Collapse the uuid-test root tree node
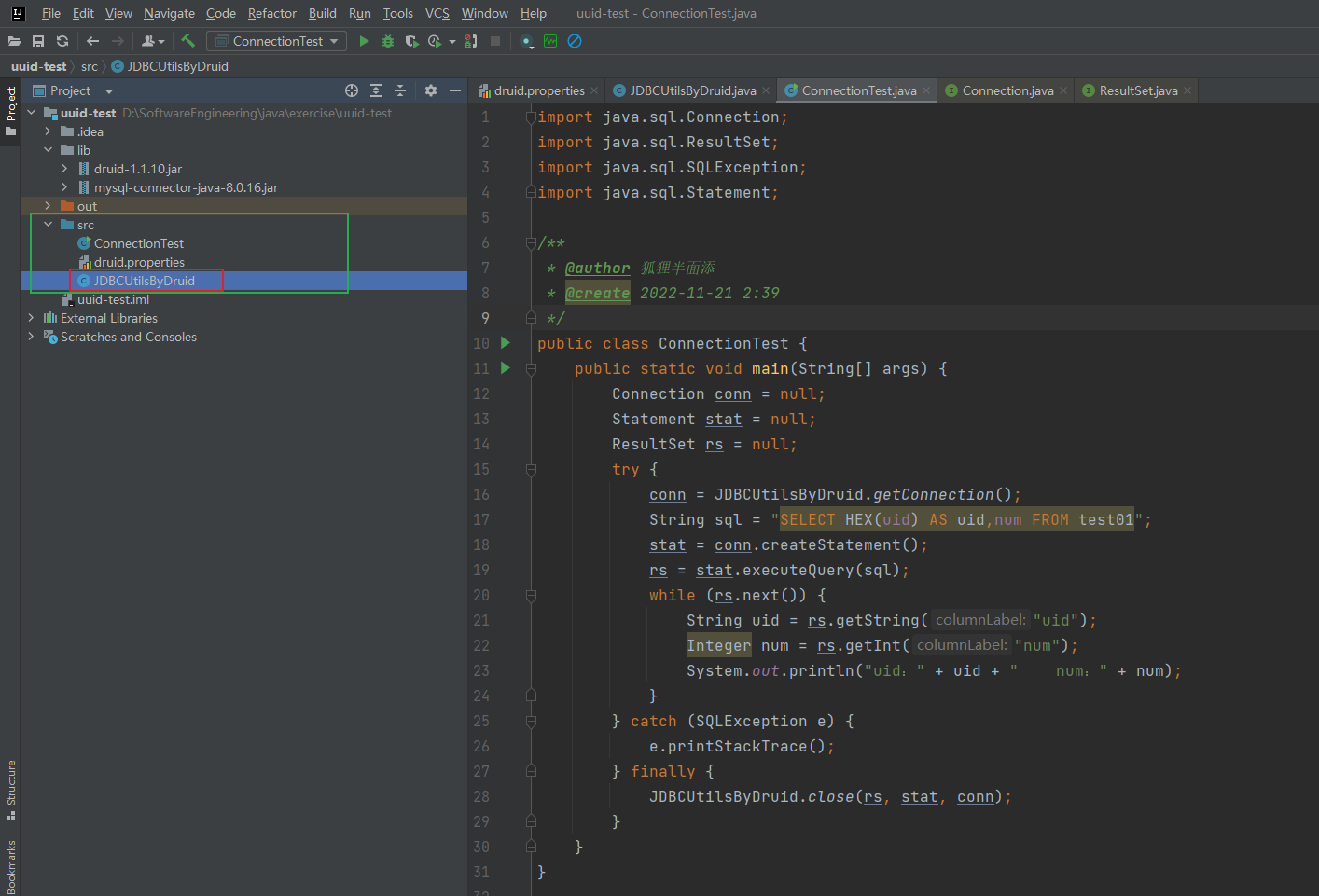This screenshot has width=1319, height=896. [x=31, y=113]
